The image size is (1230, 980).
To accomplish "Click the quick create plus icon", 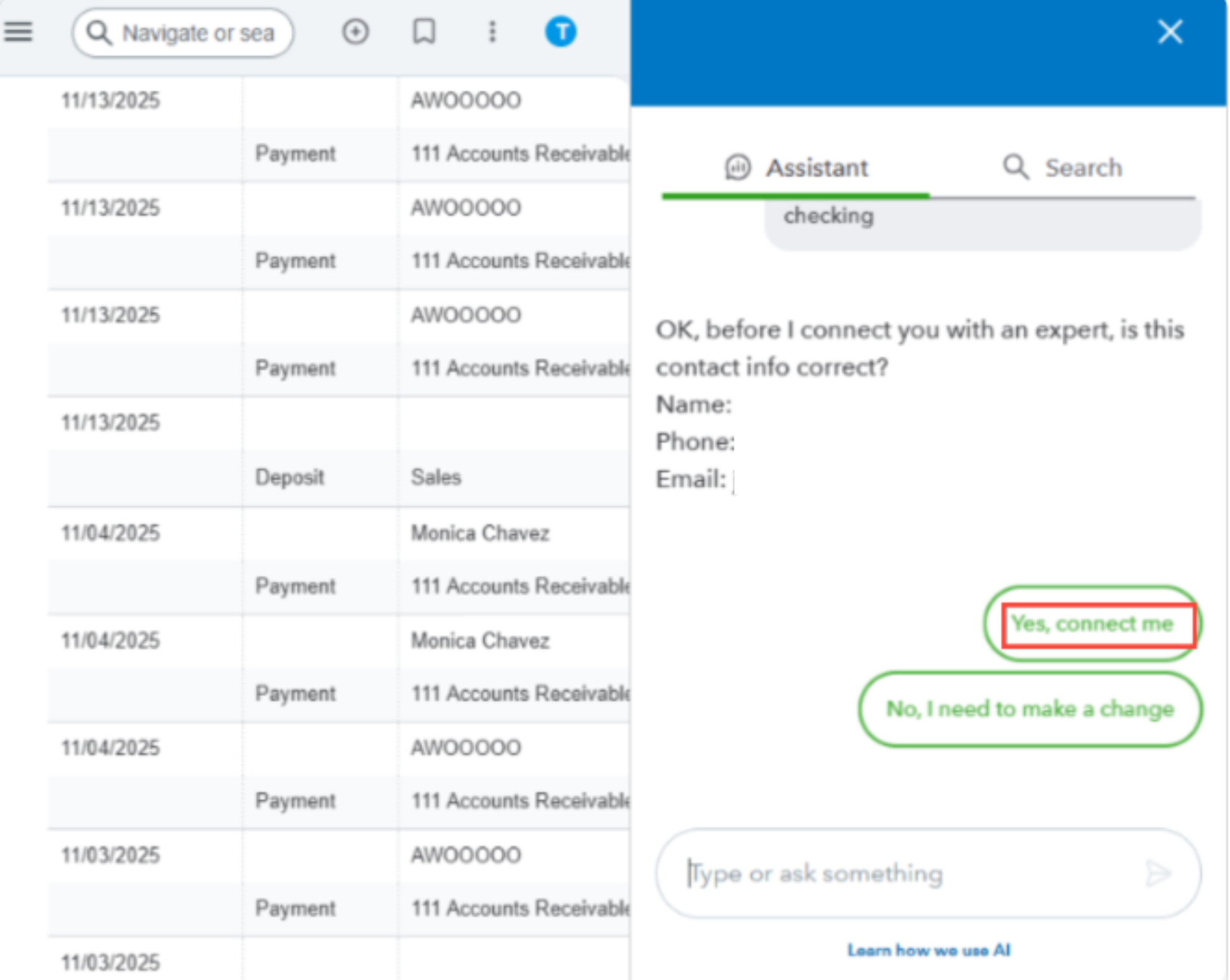I will 355,32.
